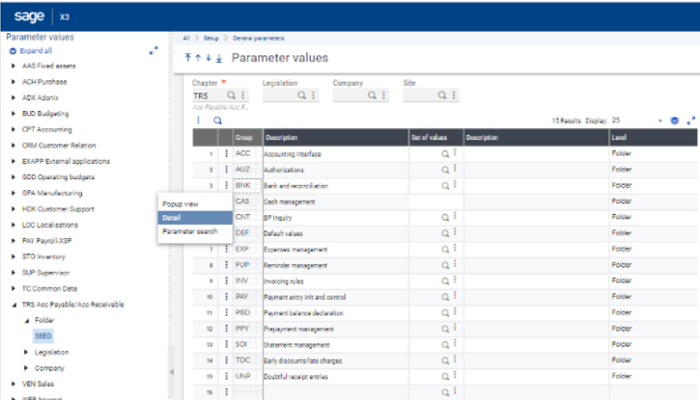
Task: Go to the last record arrow
Action: (219, 59)
